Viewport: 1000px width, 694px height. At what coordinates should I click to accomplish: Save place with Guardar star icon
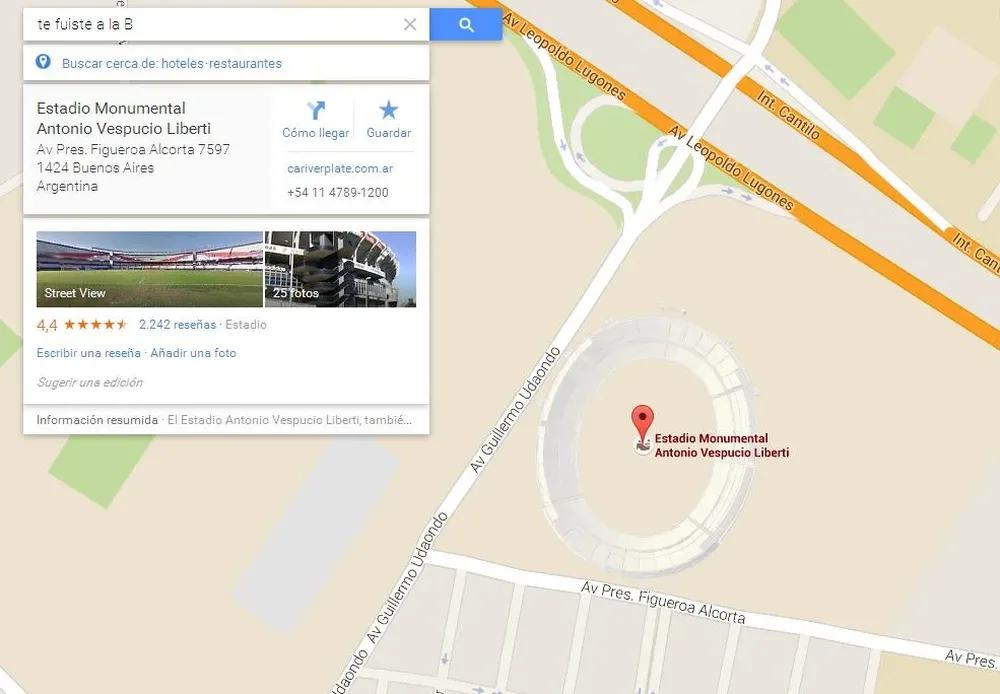388,110
